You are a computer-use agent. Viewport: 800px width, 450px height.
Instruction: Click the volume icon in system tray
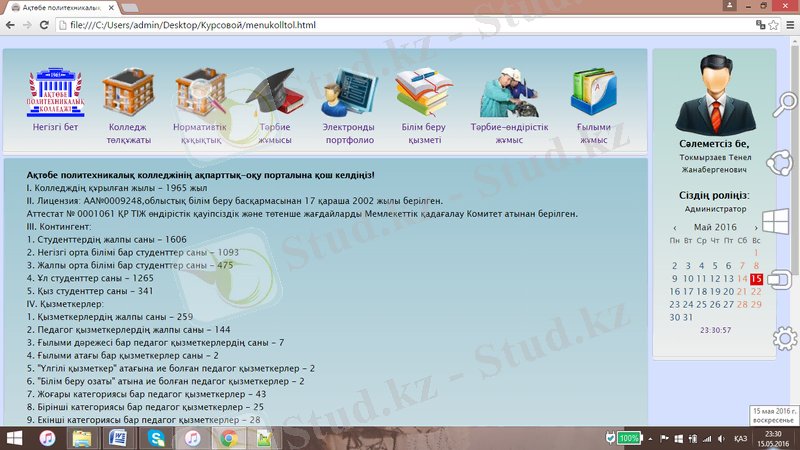coord(721,439)
